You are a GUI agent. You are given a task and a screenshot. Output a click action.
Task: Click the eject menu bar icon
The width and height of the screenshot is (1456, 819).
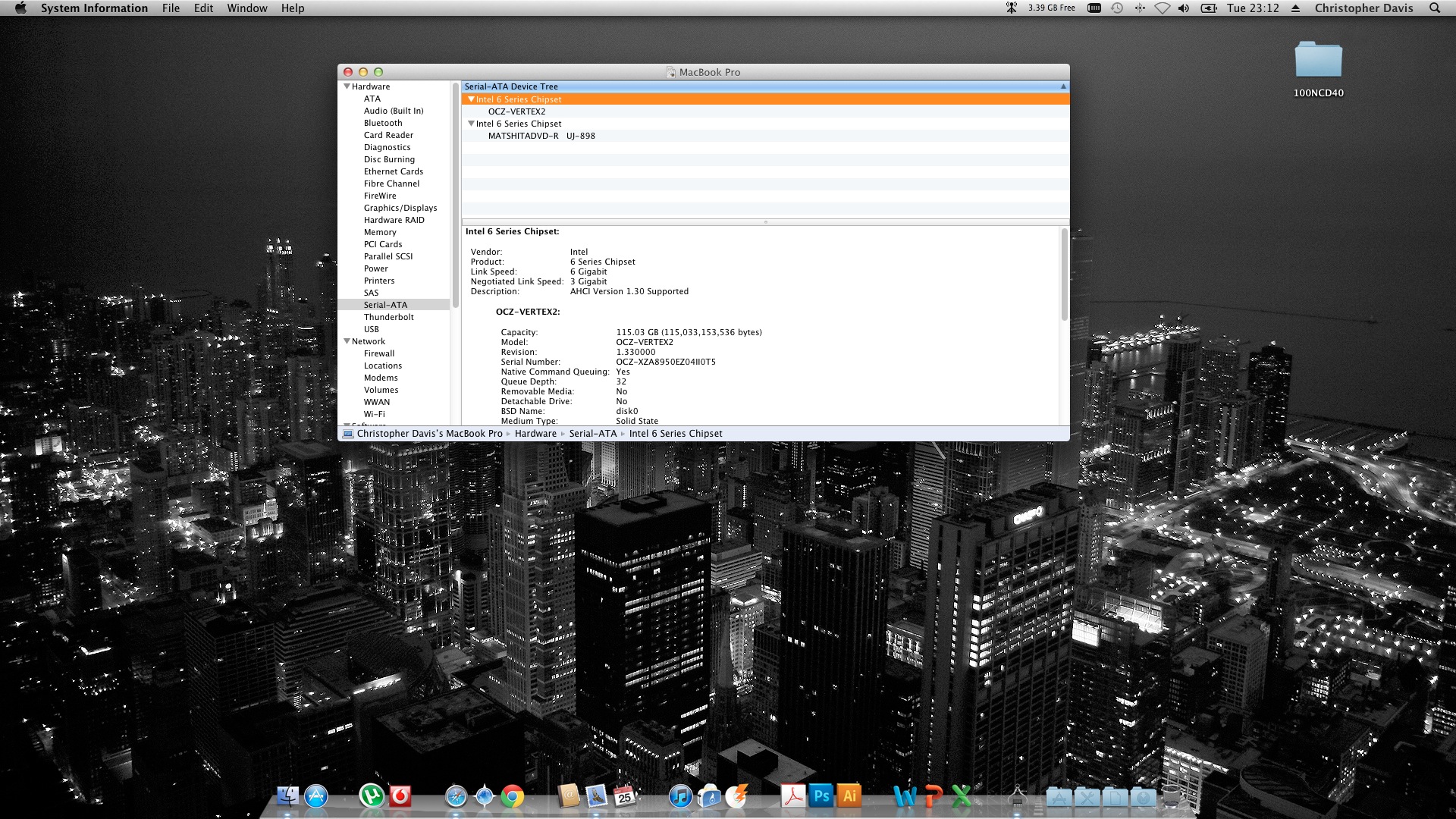click(1295, 8)
